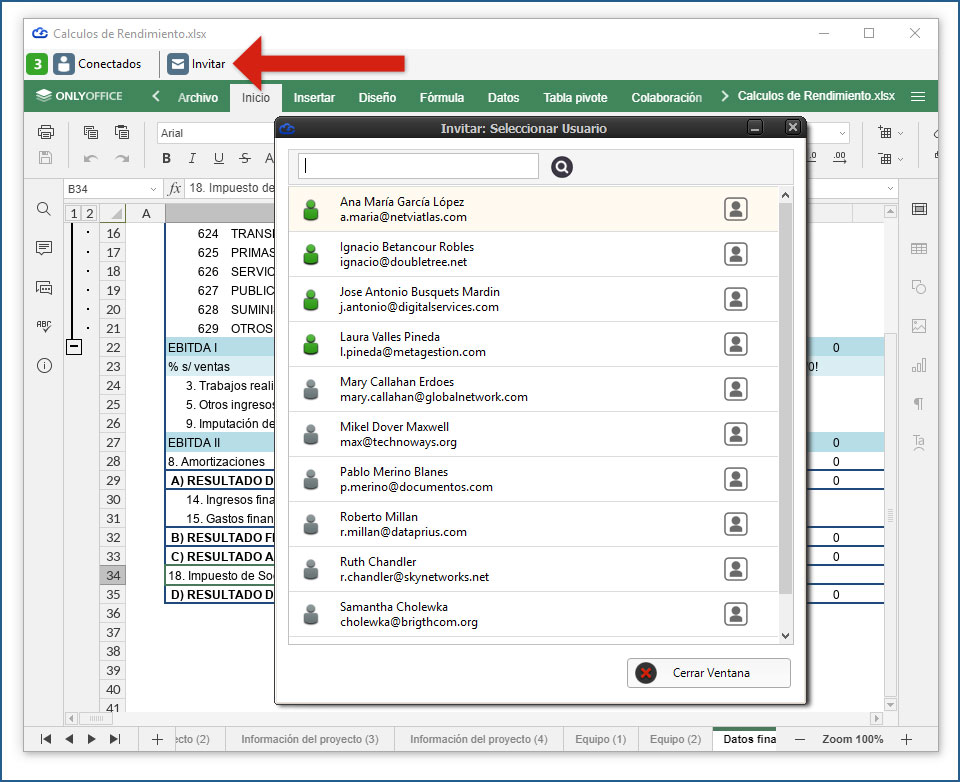Expand the formula bar

(x=890, y=189)
